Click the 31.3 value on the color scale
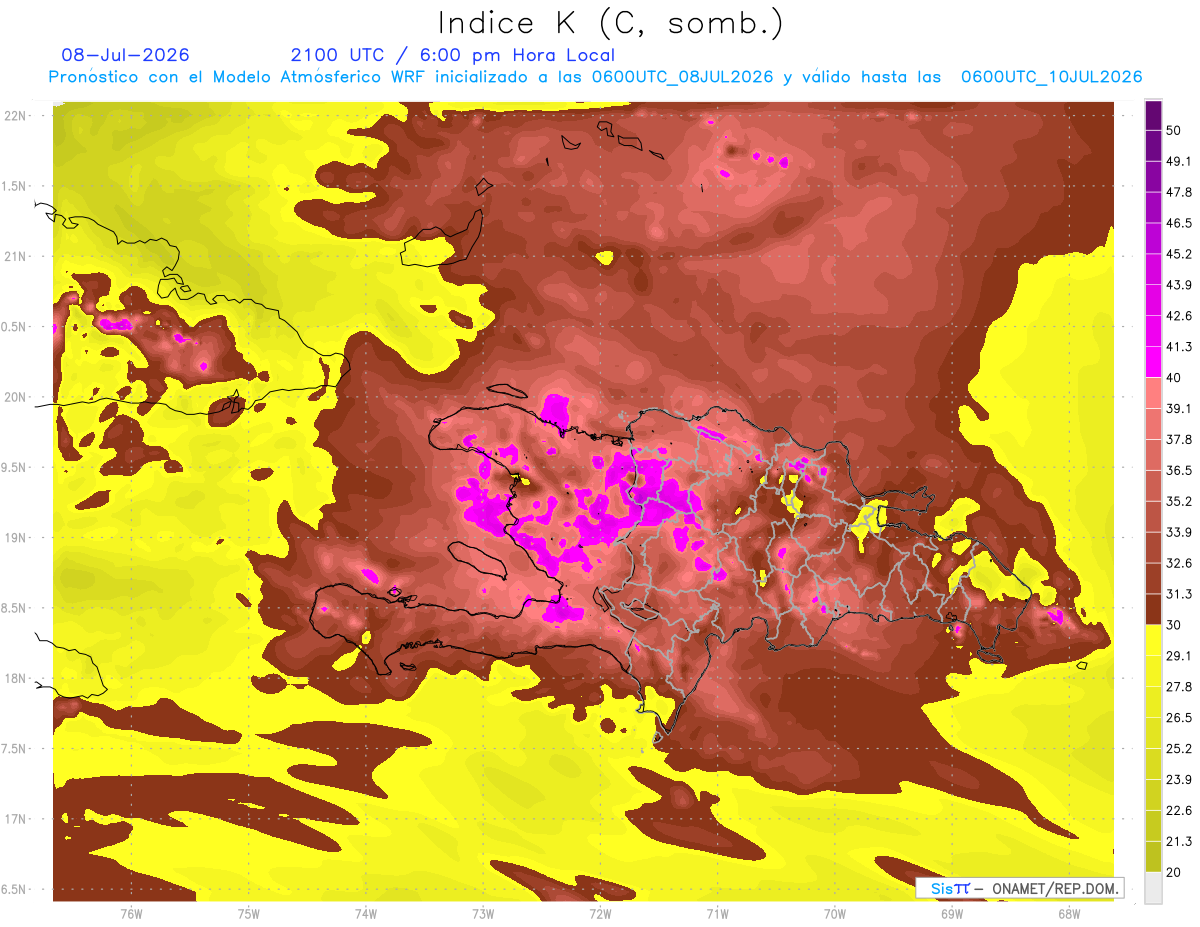Screen dimensions: 1200x927 click(1179, 594)
